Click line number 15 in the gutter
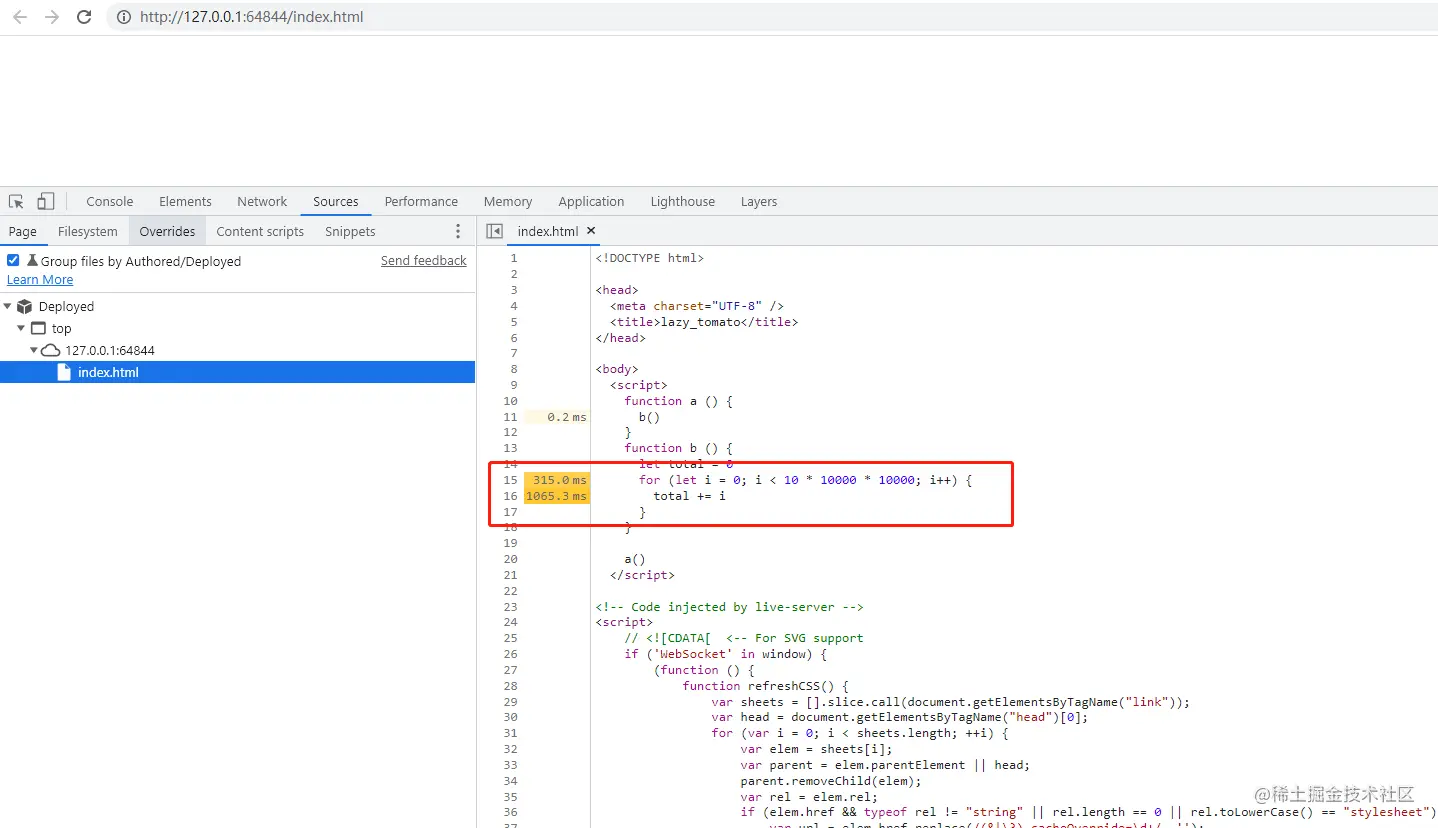Viewport: 1438px width, 828px height. (511, 480)
